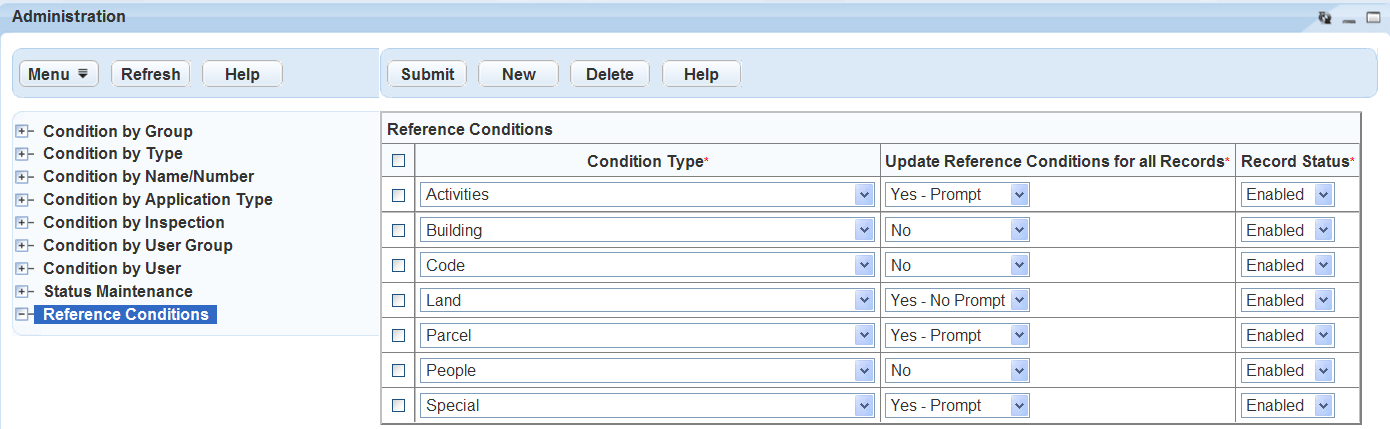The image size is (1390, 429).
Task: Open the Menu dropdown button
Action: (58, 74)
